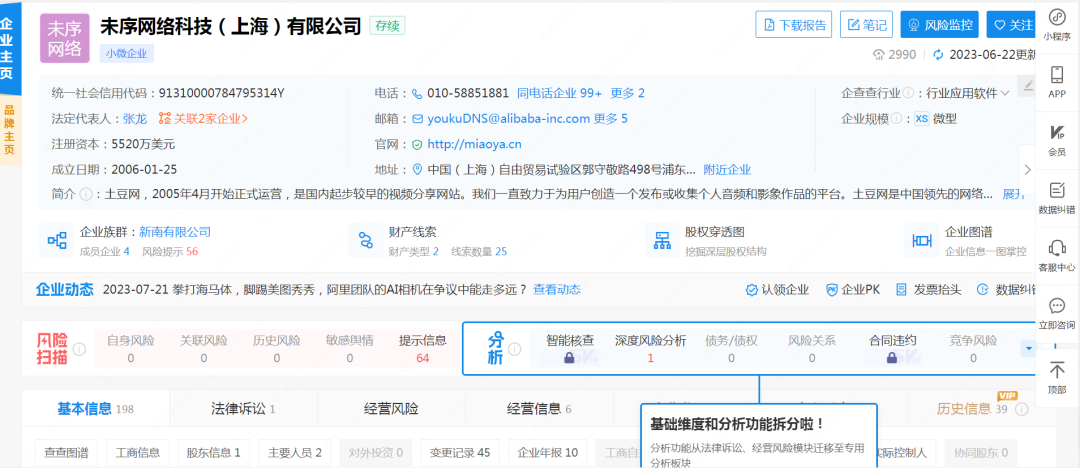Click 企业PK link
This screenshot has width=1080, height=468.
point(853,289)
